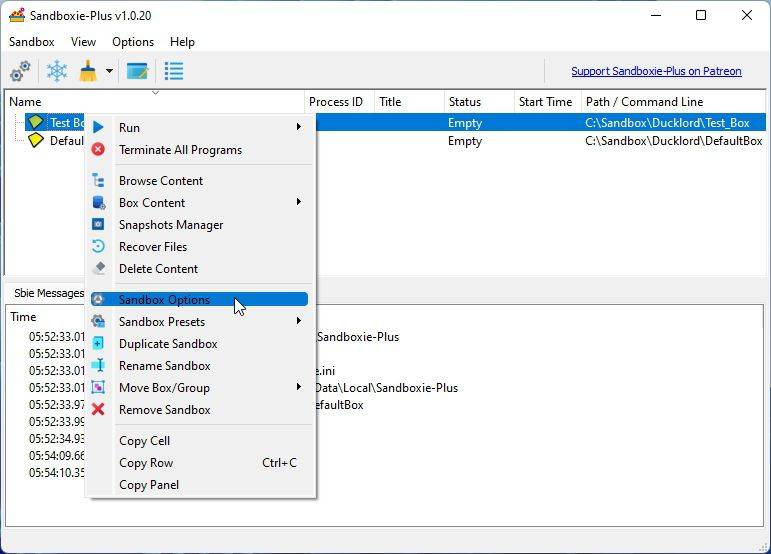Open Snapshots Manager from the menu
This screenshot has height=554, width=771.
200,225
